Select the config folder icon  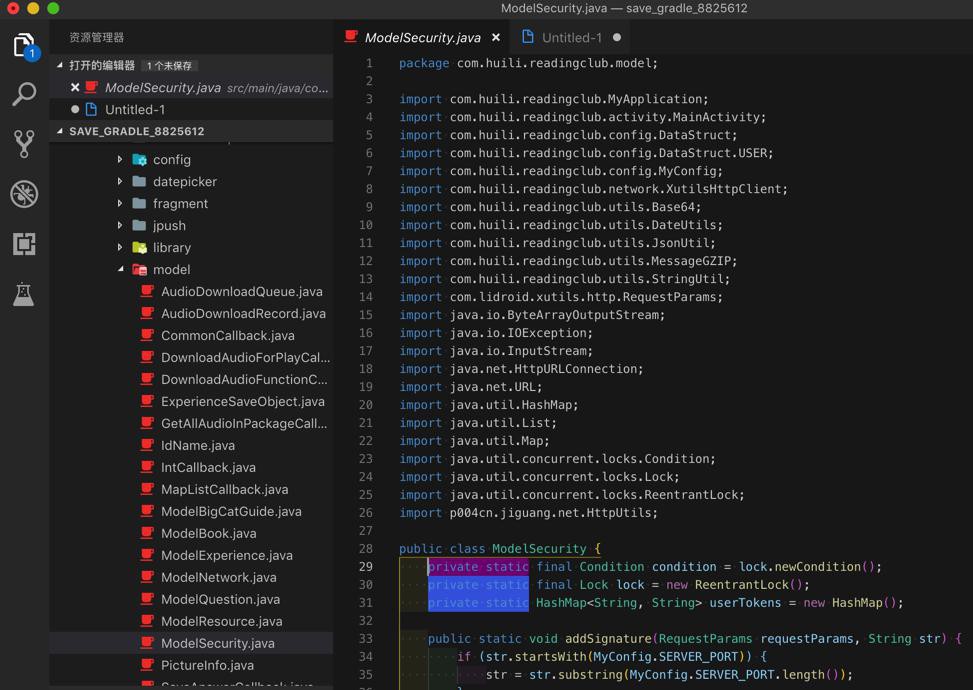coord(140,159)
